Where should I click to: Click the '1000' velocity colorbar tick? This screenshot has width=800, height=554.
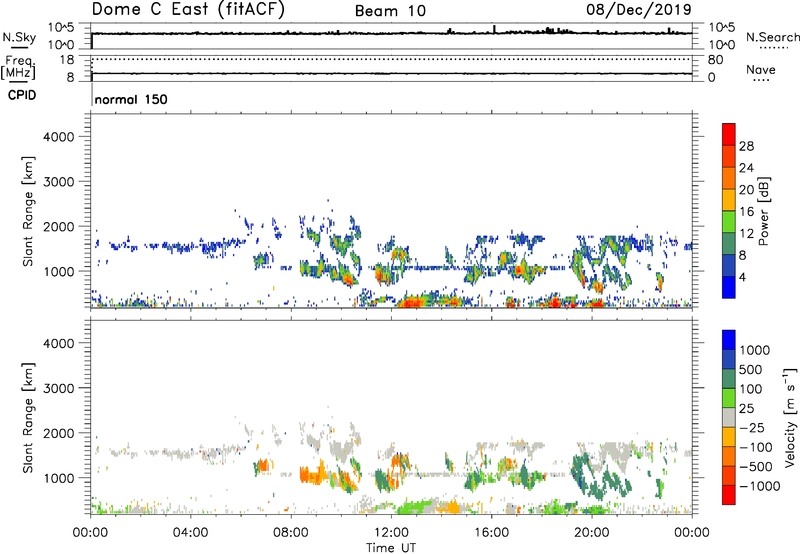point(755,350)
